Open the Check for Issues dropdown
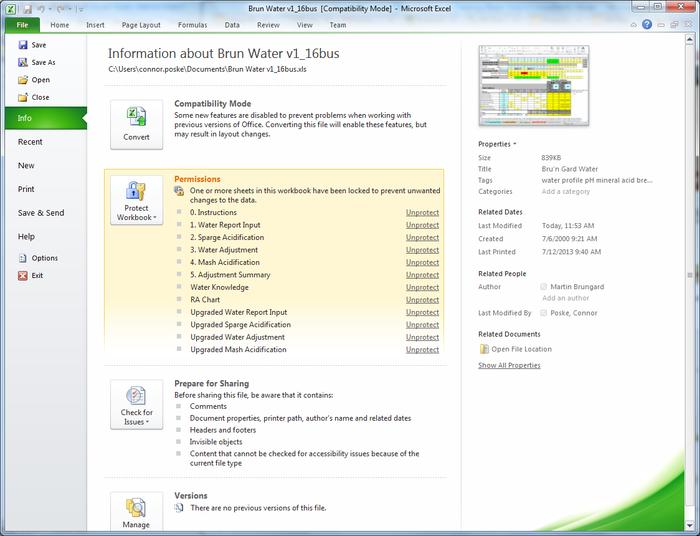The image size is (700, 536). click(x=137, y=405)
